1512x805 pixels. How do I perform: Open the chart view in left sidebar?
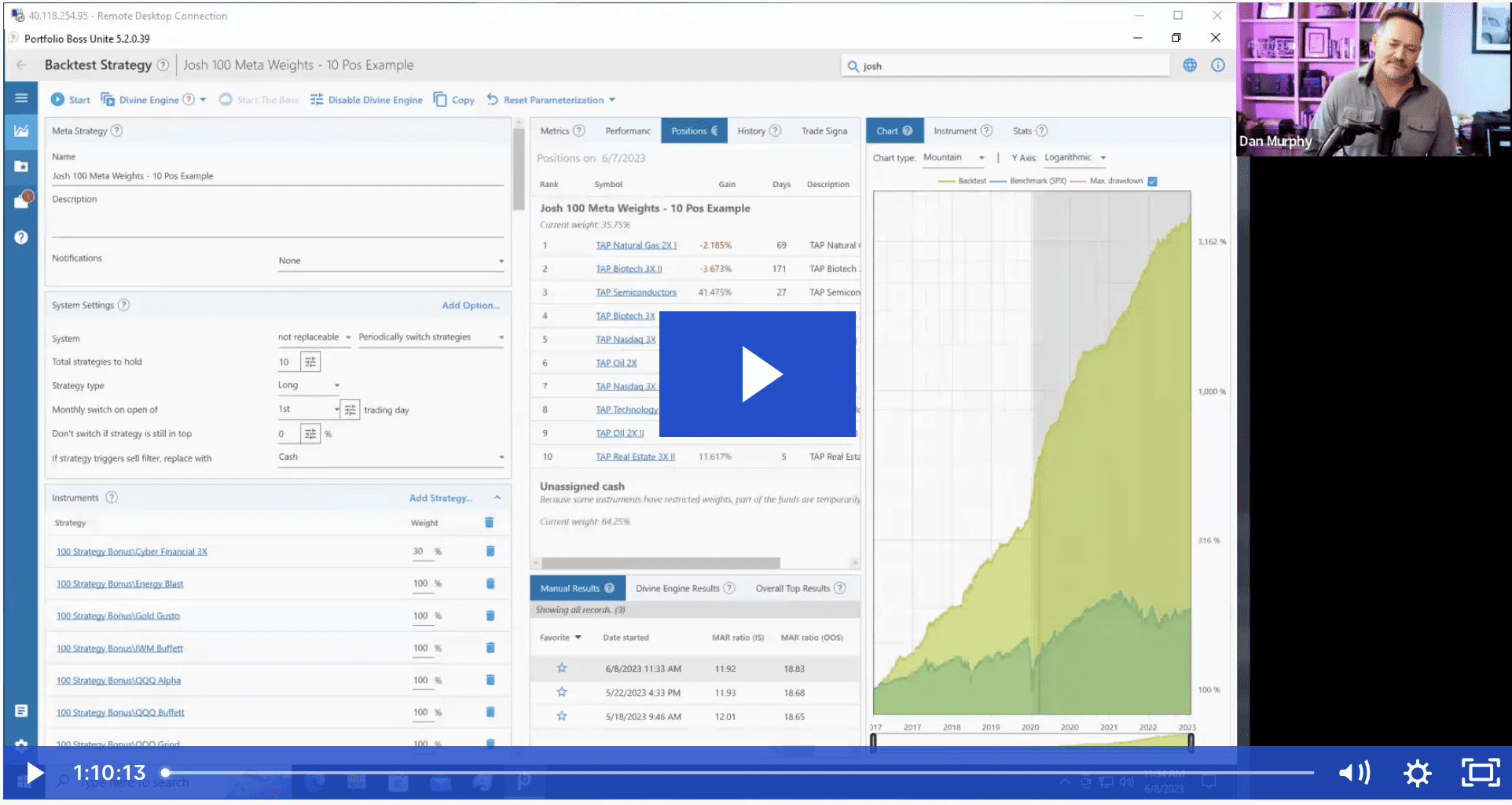[21, 130]
